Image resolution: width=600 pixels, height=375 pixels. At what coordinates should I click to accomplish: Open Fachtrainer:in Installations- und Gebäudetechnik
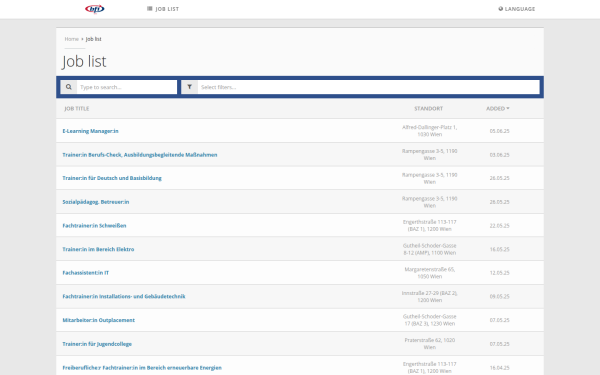[124, 296]
